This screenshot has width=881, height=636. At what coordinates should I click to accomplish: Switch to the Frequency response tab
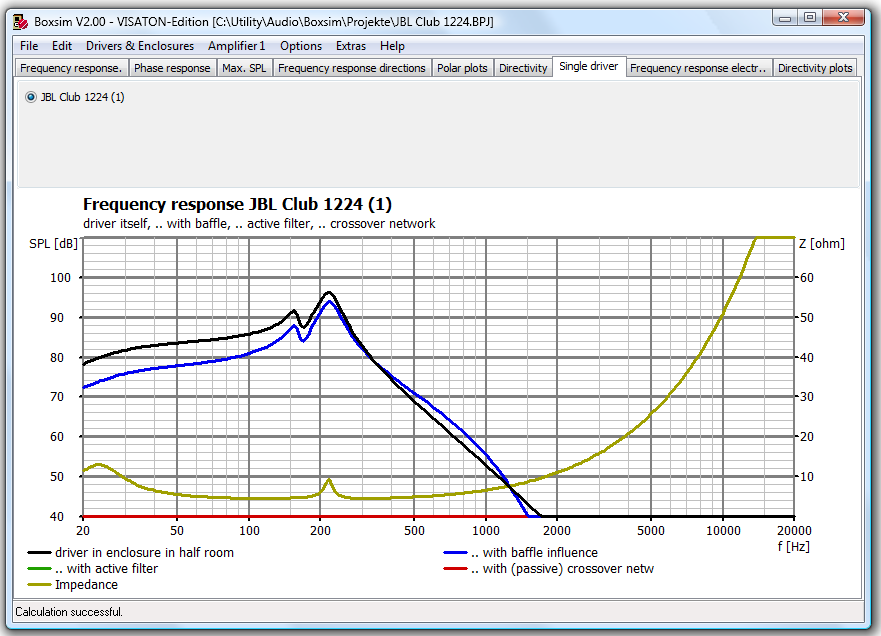coord(71,68)
